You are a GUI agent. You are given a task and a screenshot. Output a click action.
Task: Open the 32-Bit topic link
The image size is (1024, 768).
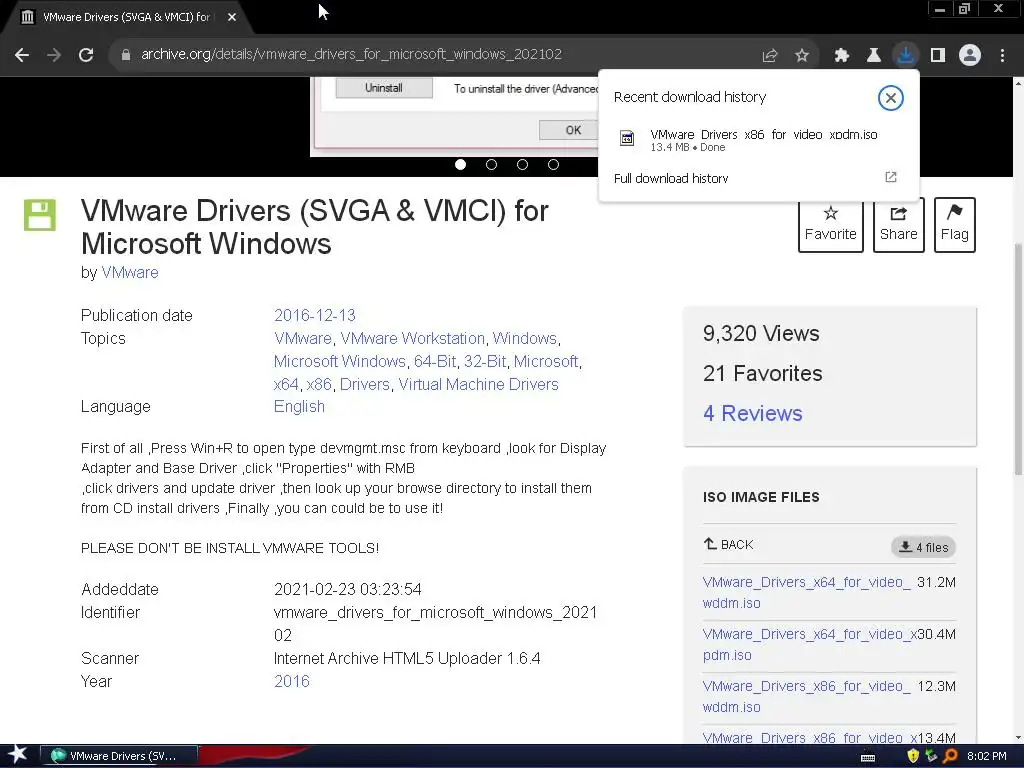(x=485, y=361)
